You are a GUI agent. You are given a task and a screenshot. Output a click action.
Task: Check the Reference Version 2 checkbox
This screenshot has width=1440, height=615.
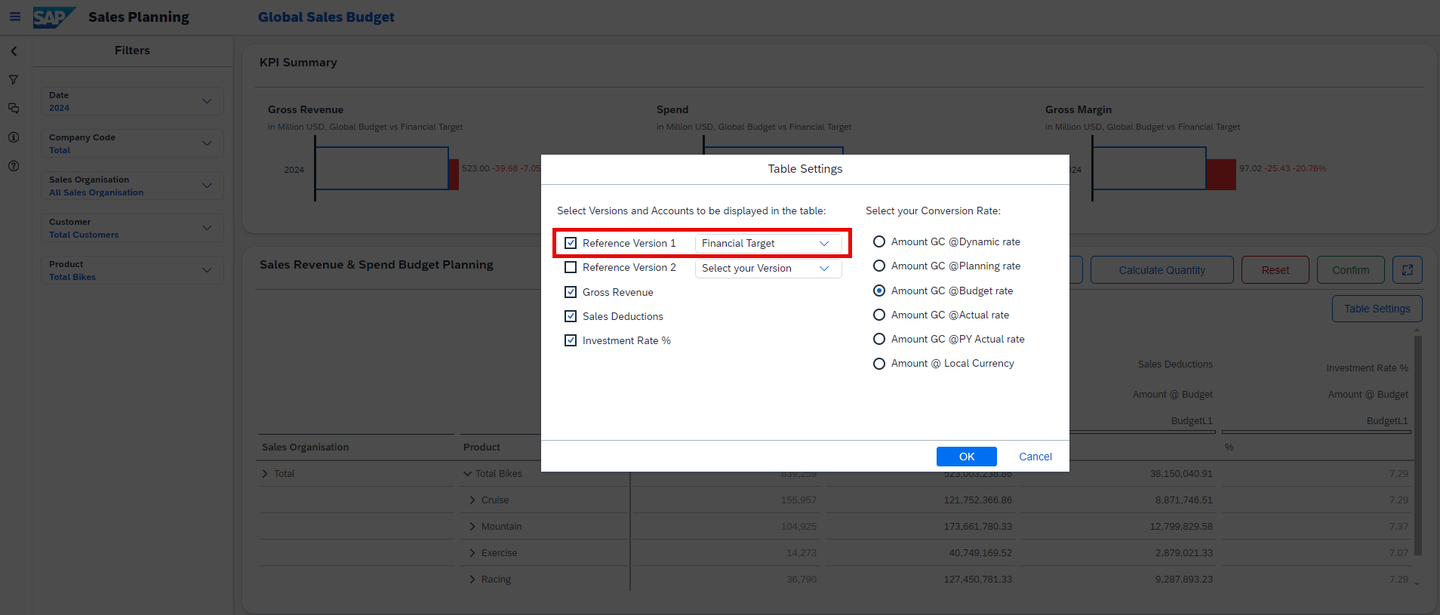tap(571, 268)
